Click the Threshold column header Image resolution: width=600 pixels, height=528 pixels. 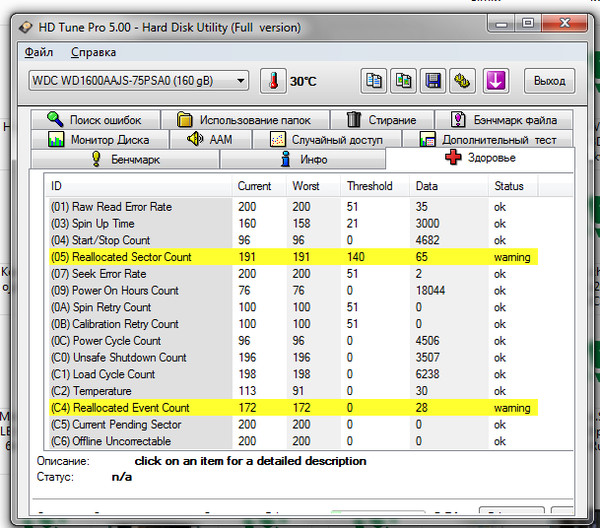click(x=369, y=186)
